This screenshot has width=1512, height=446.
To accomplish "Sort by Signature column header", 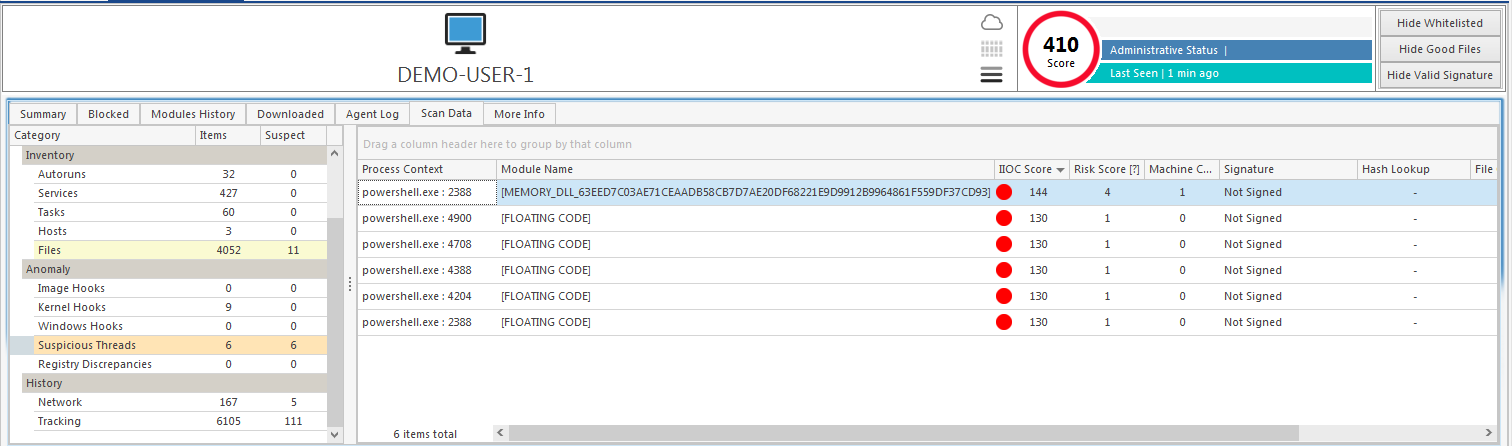I will (x=1288, y=169).
